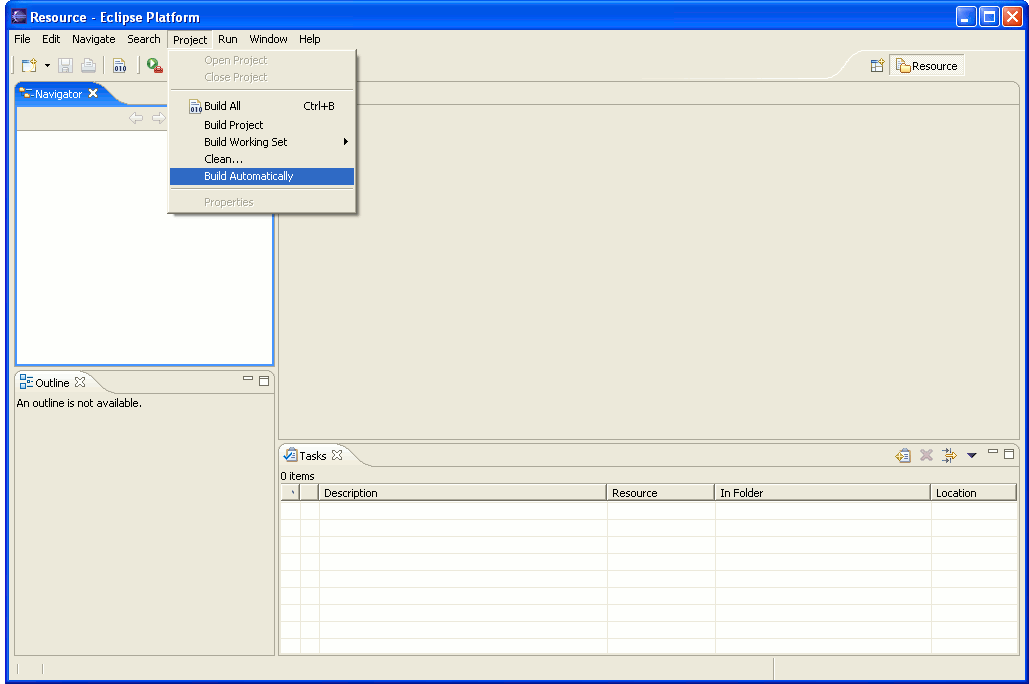
Task: Click the Add Task icon in Tasks view
Action: click(x=903, y=455)
